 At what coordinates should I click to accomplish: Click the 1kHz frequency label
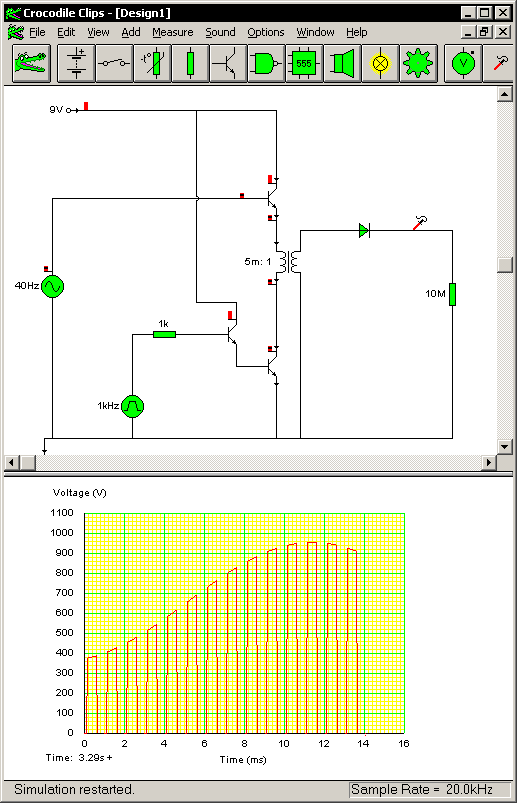pyautogui.click(x=108, y=406)
